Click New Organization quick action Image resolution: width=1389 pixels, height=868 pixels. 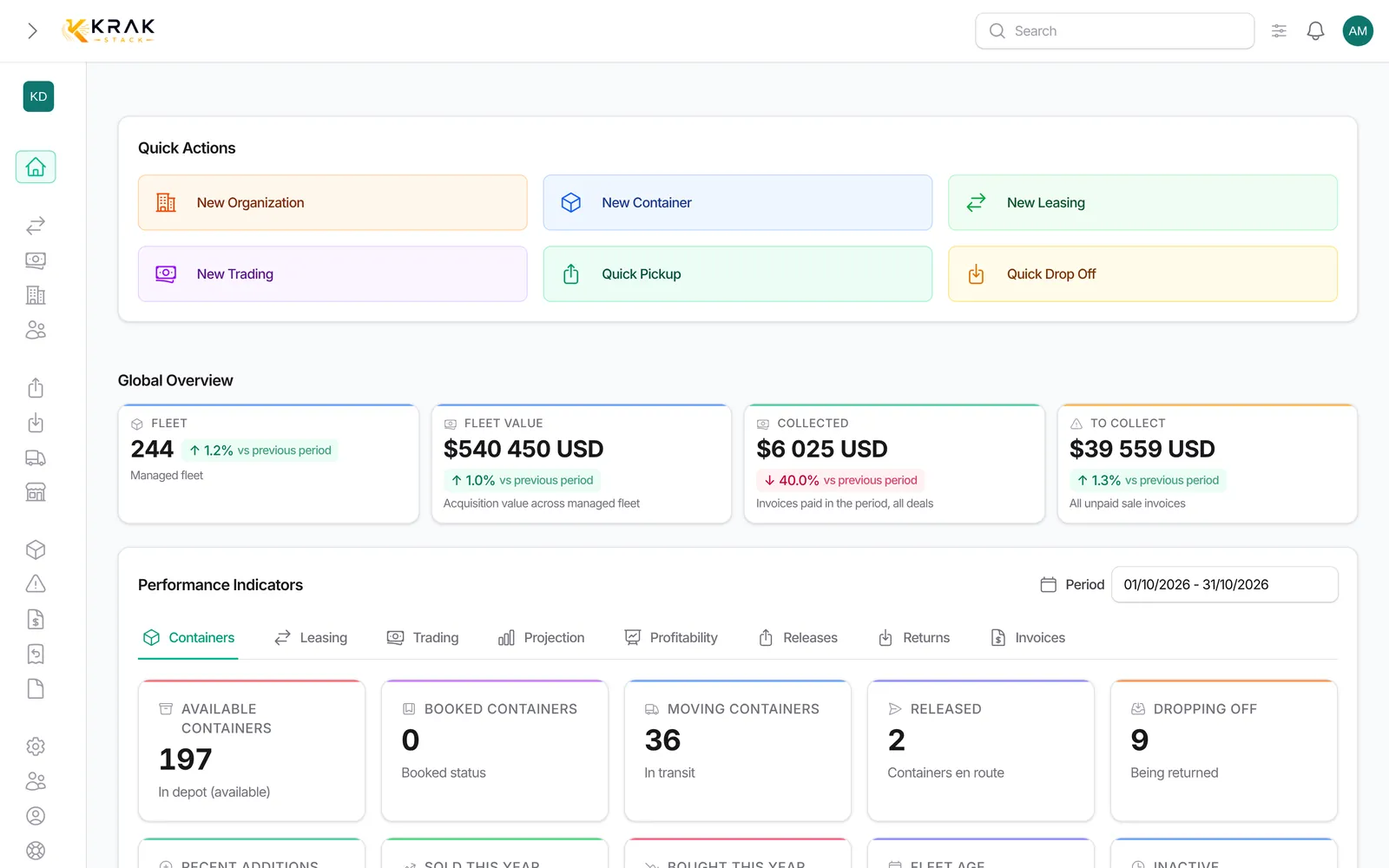(x=332, y=202)
